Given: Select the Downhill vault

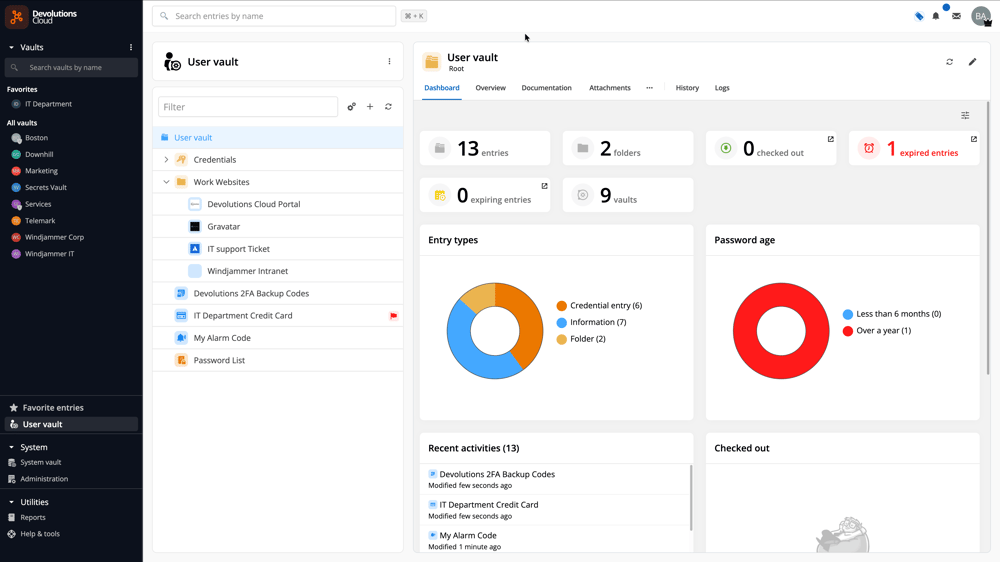Looking at the screenshot, I should 39,154.
